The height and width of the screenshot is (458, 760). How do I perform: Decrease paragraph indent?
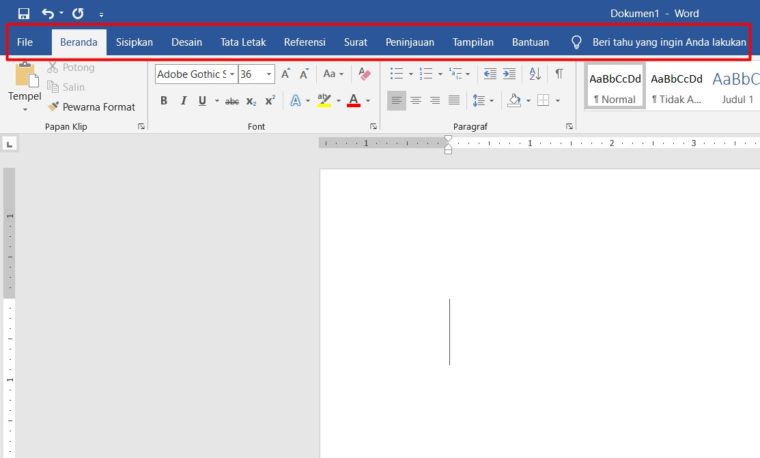490,74
